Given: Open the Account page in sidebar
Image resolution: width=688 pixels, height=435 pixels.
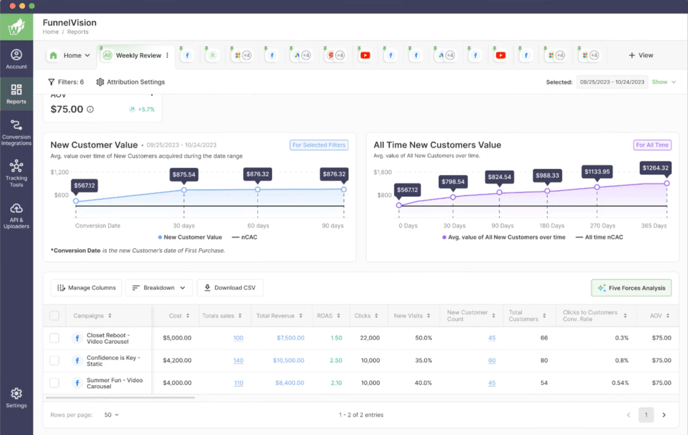Looking at the screenshot, I should point(16,59).
